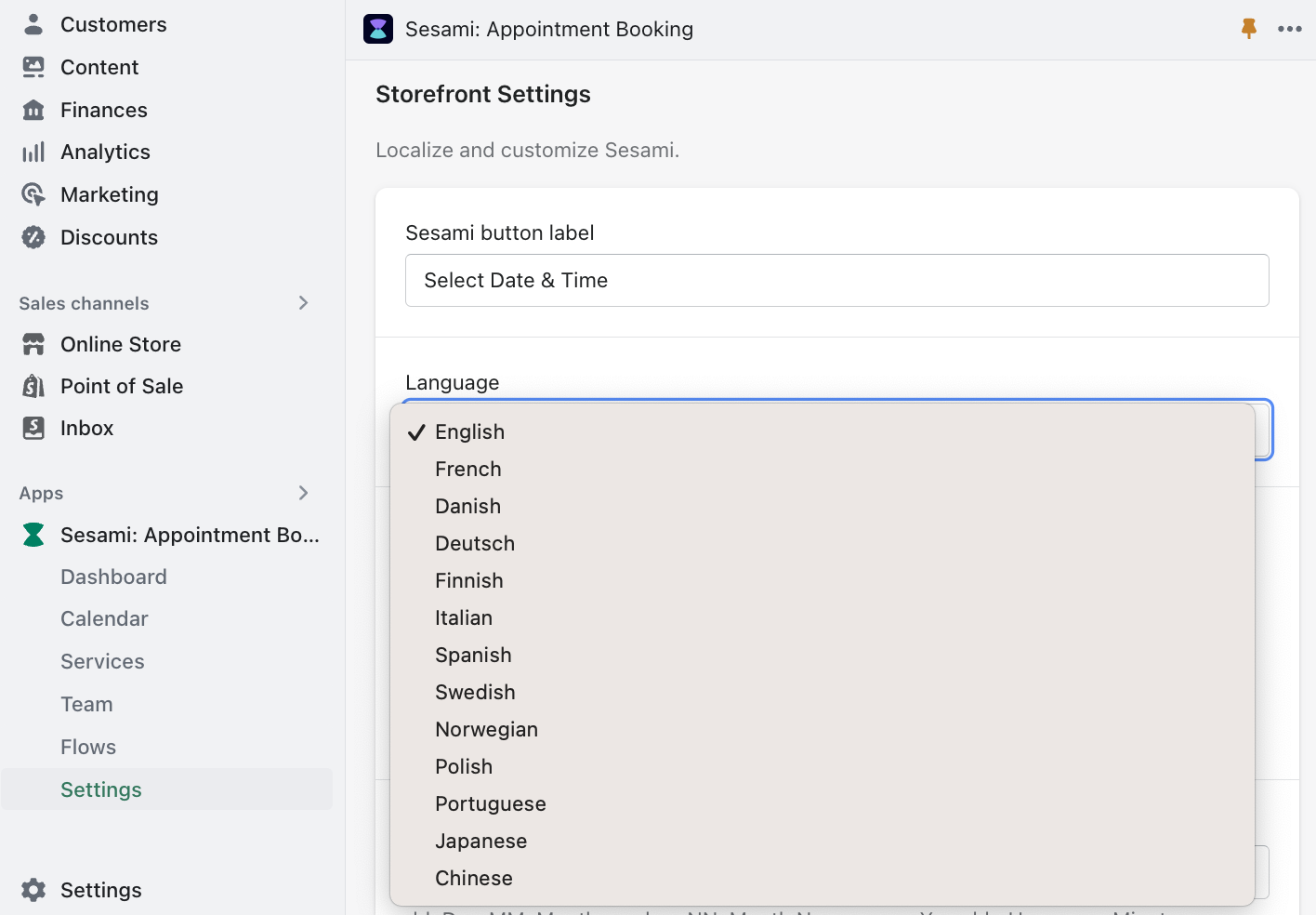
Task: Open the Team page
Action: click(x=86, y=704)
